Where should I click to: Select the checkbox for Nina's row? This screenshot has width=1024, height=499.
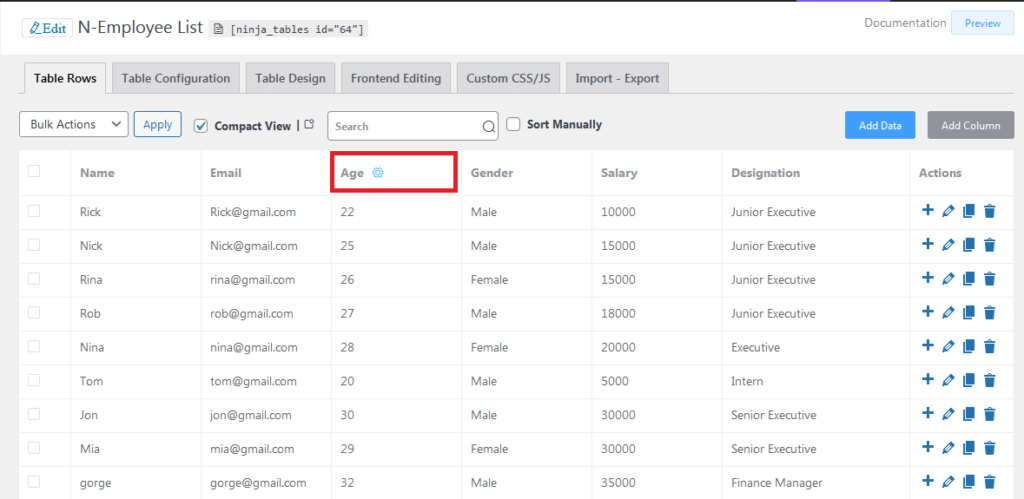pyautogui.click(x=34, y=346)
